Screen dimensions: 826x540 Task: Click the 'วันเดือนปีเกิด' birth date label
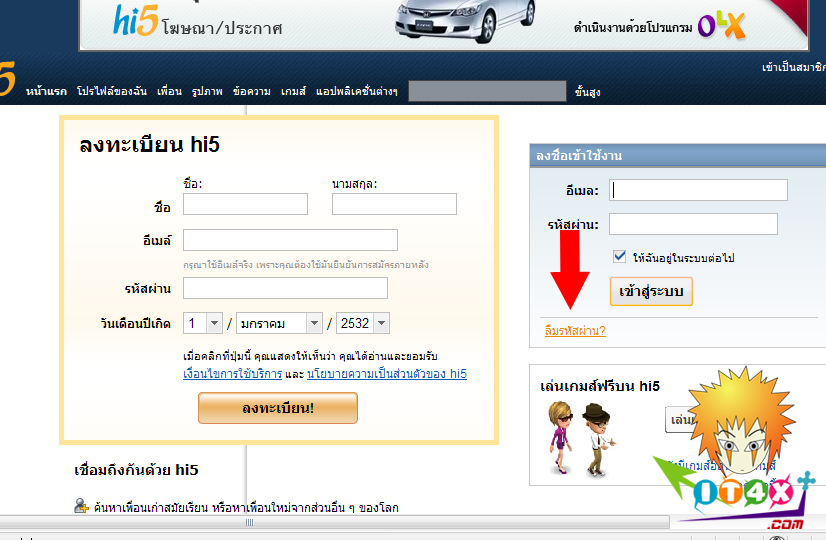pyautogui.click(x=135, y=323)
